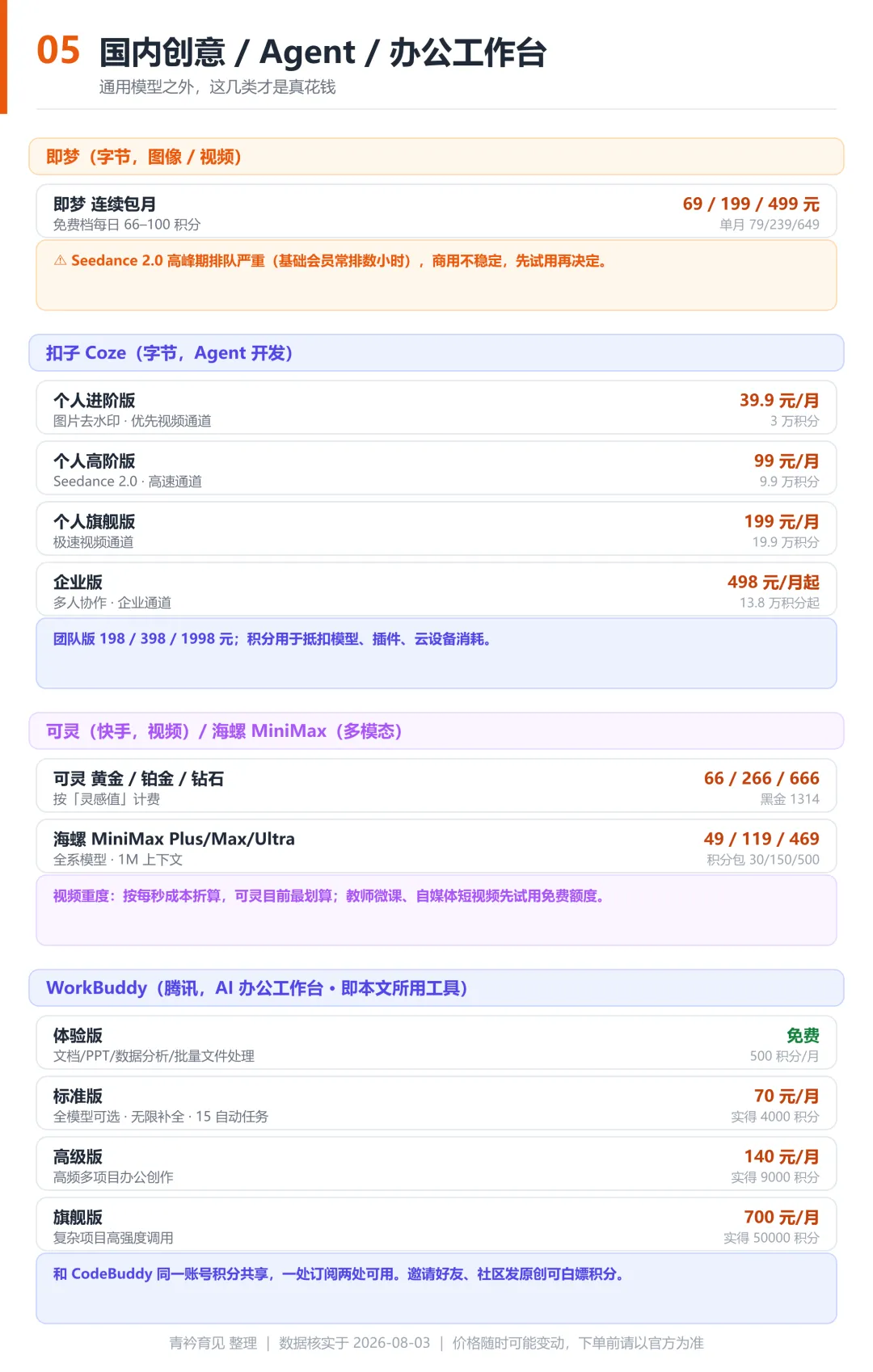This screenshot has height=1372, width=873.
Task: Click the price 66 / 266 / 666
Action: [x=761, y=778]
